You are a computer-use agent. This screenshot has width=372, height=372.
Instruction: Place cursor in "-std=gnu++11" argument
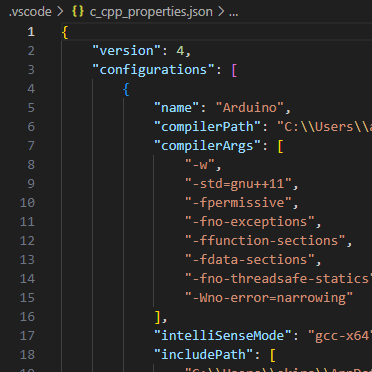tap(238, 184)
